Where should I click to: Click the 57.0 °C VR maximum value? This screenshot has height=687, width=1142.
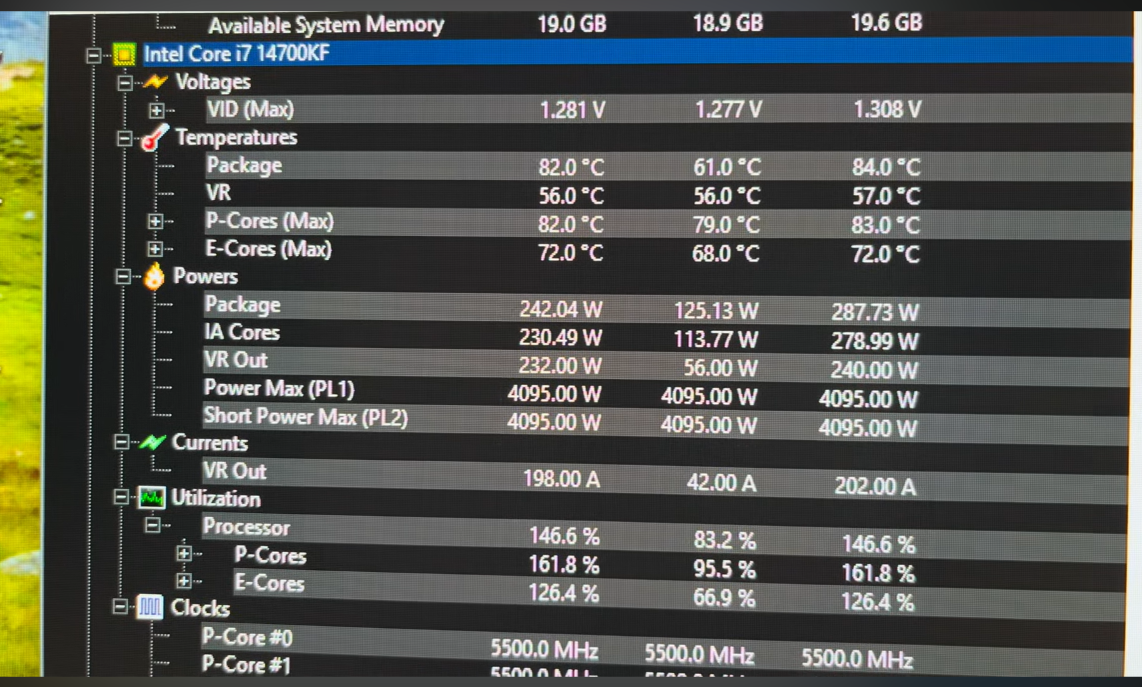coord(886,197)
